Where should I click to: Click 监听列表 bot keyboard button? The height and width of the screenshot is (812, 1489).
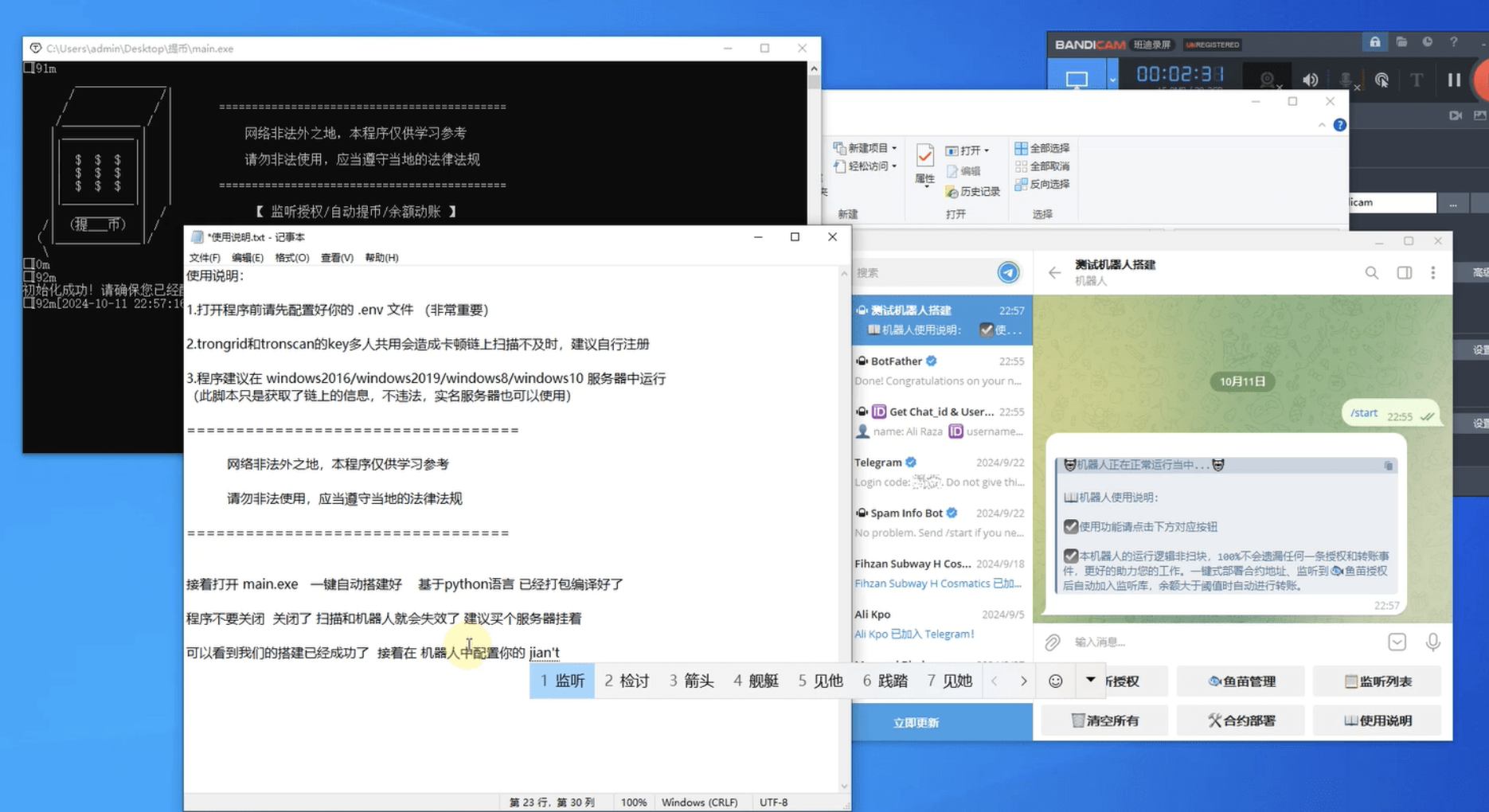1378,681
